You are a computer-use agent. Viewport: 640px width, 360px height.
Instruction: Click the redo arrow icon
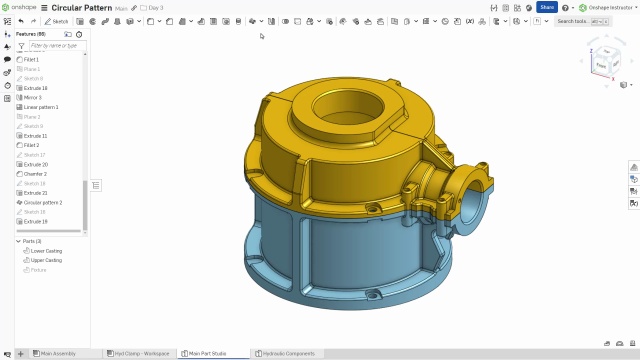tap(33, 21)
